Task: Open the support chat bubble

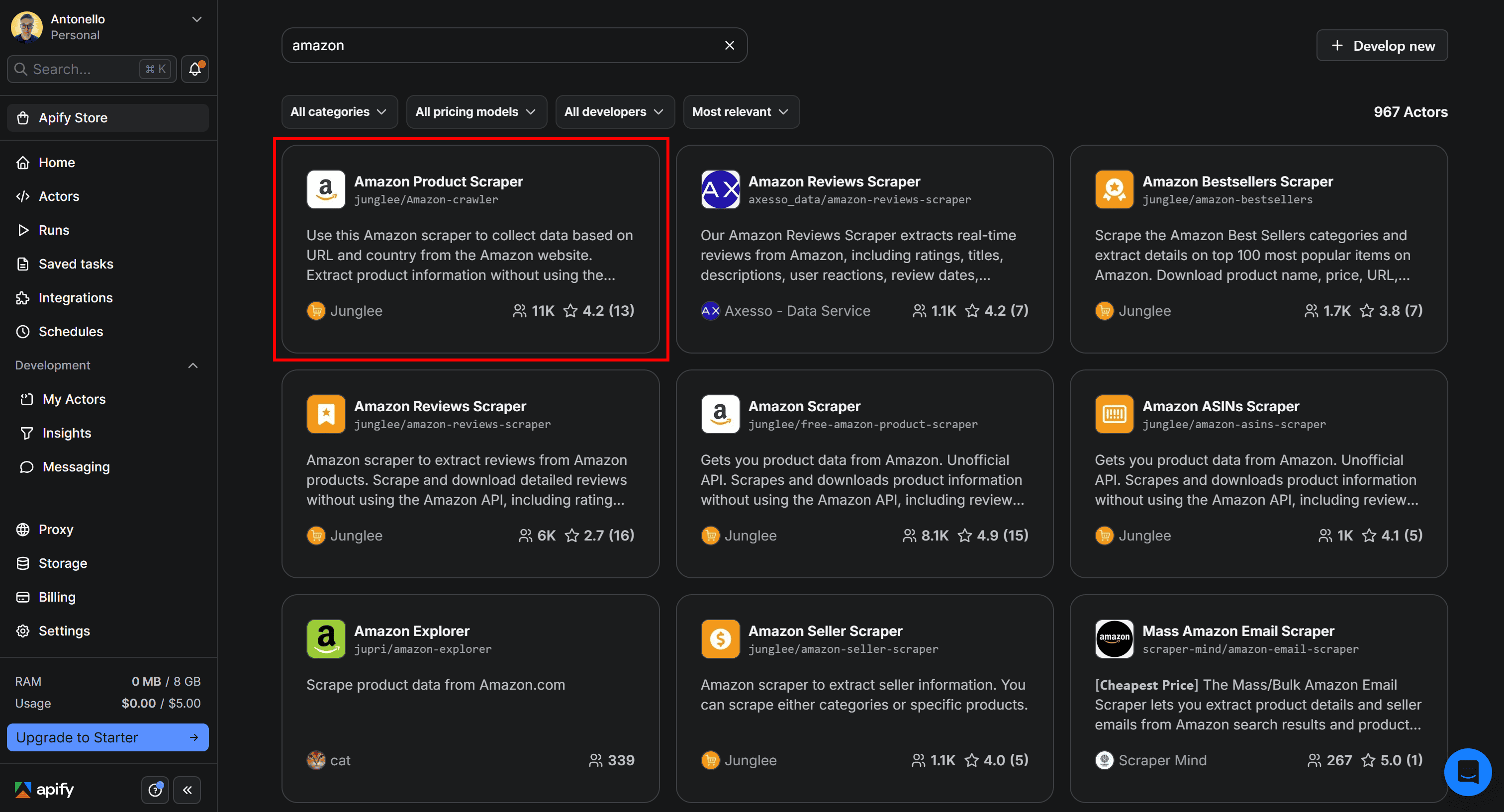Action: [1467, 772]
